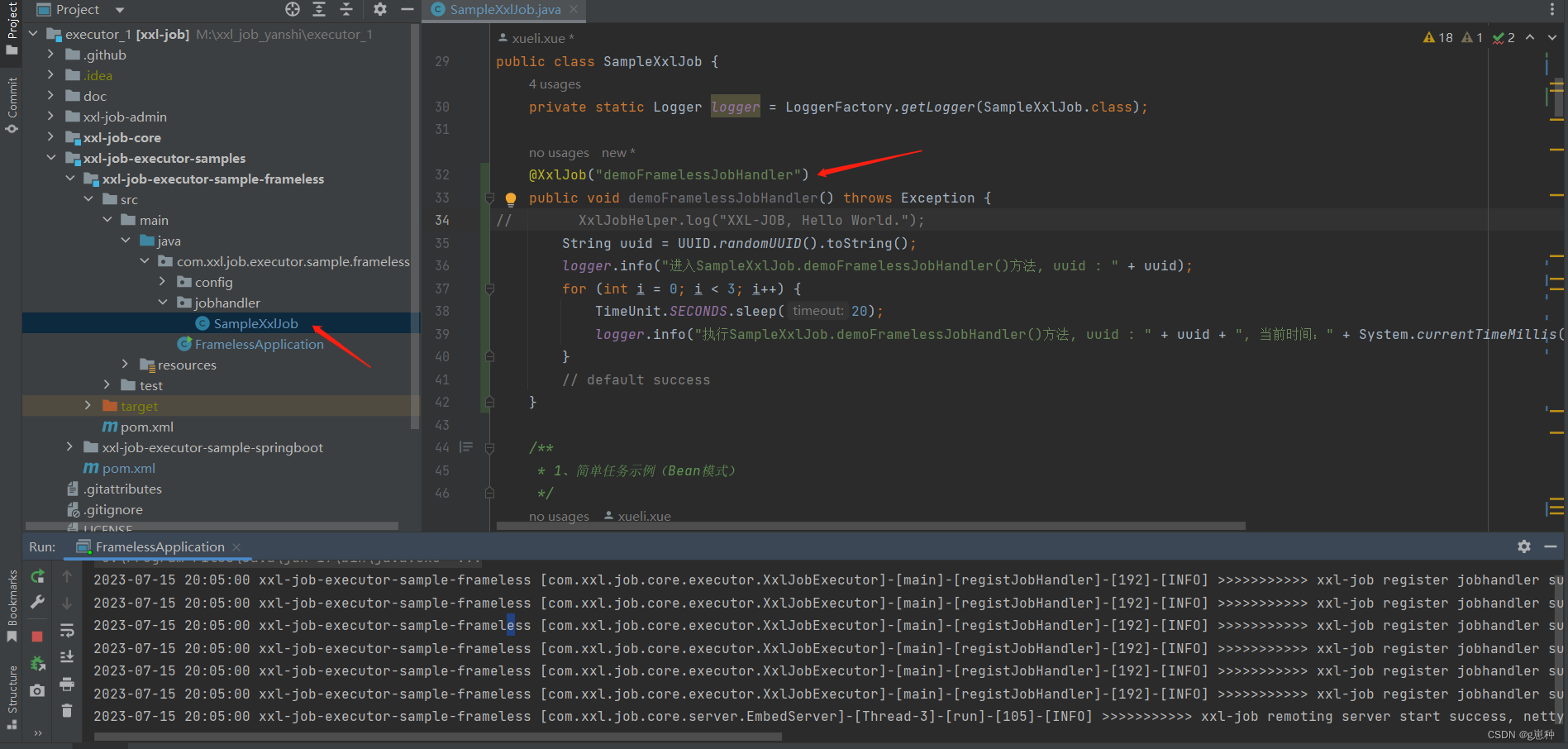1568x749 pixels.
Task: Clear console with trash icon
Action: click(x=67, y=711)
